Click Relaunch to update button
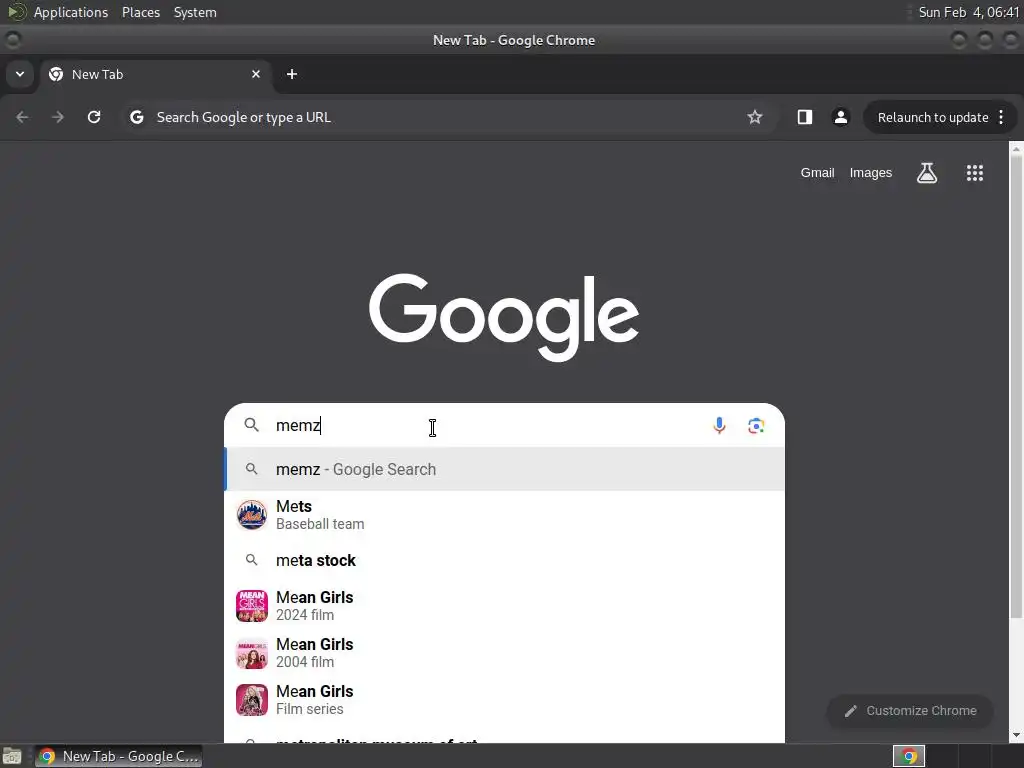 pyautogui.click(x=933, y=118)
